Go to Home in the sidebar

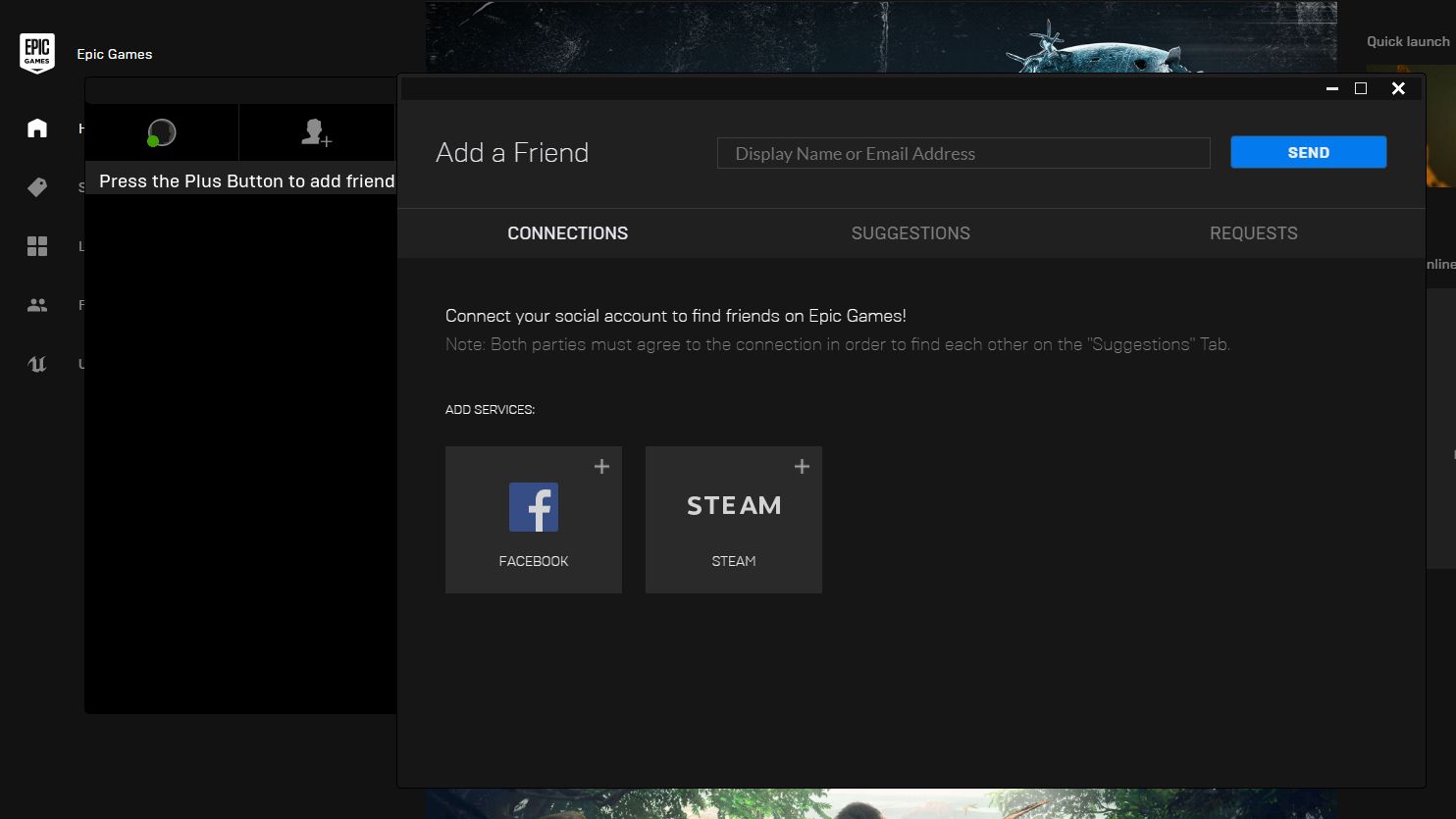[37, 128]
